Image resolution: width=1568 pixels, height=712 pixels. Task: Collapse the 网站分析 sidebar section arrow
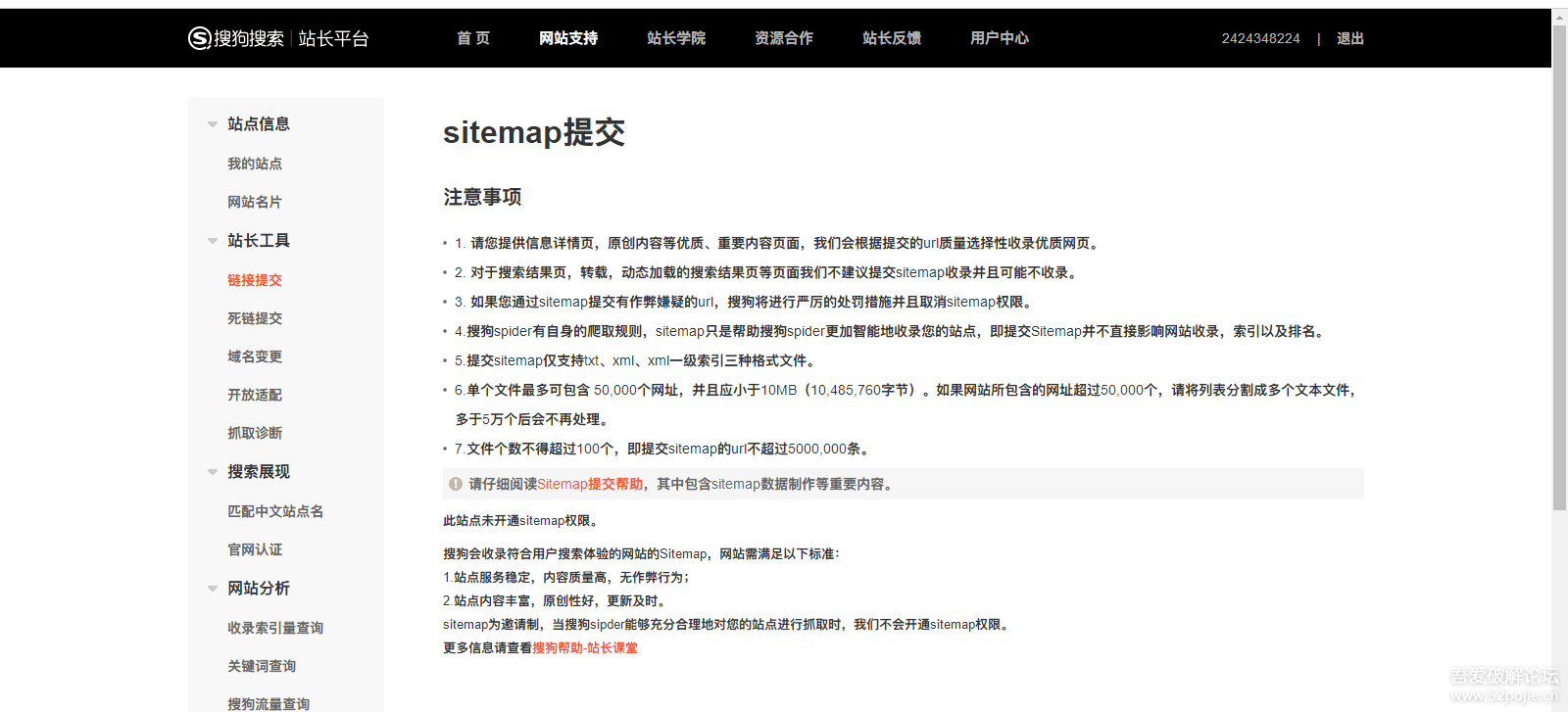coord(213,589)
